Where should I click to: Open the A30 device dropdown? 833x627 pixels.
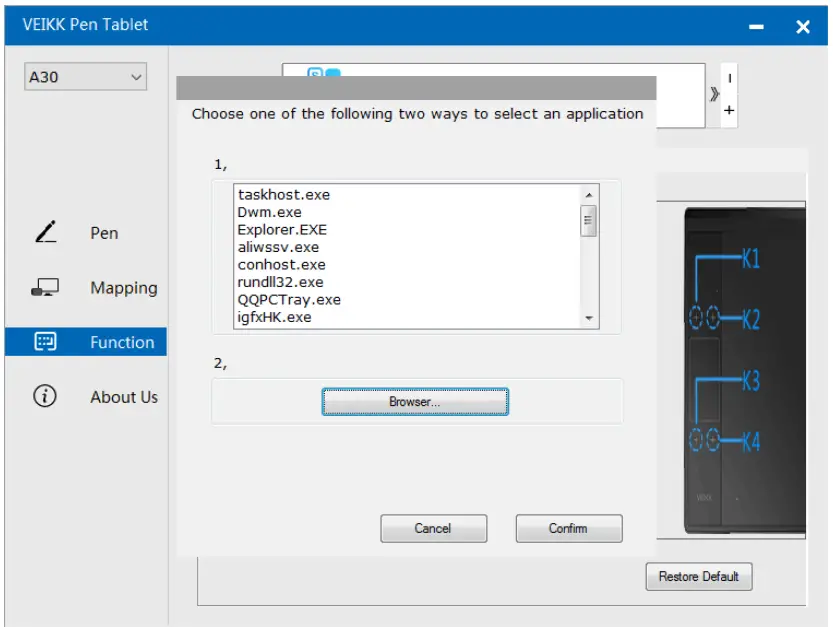(x=86, y=77)
